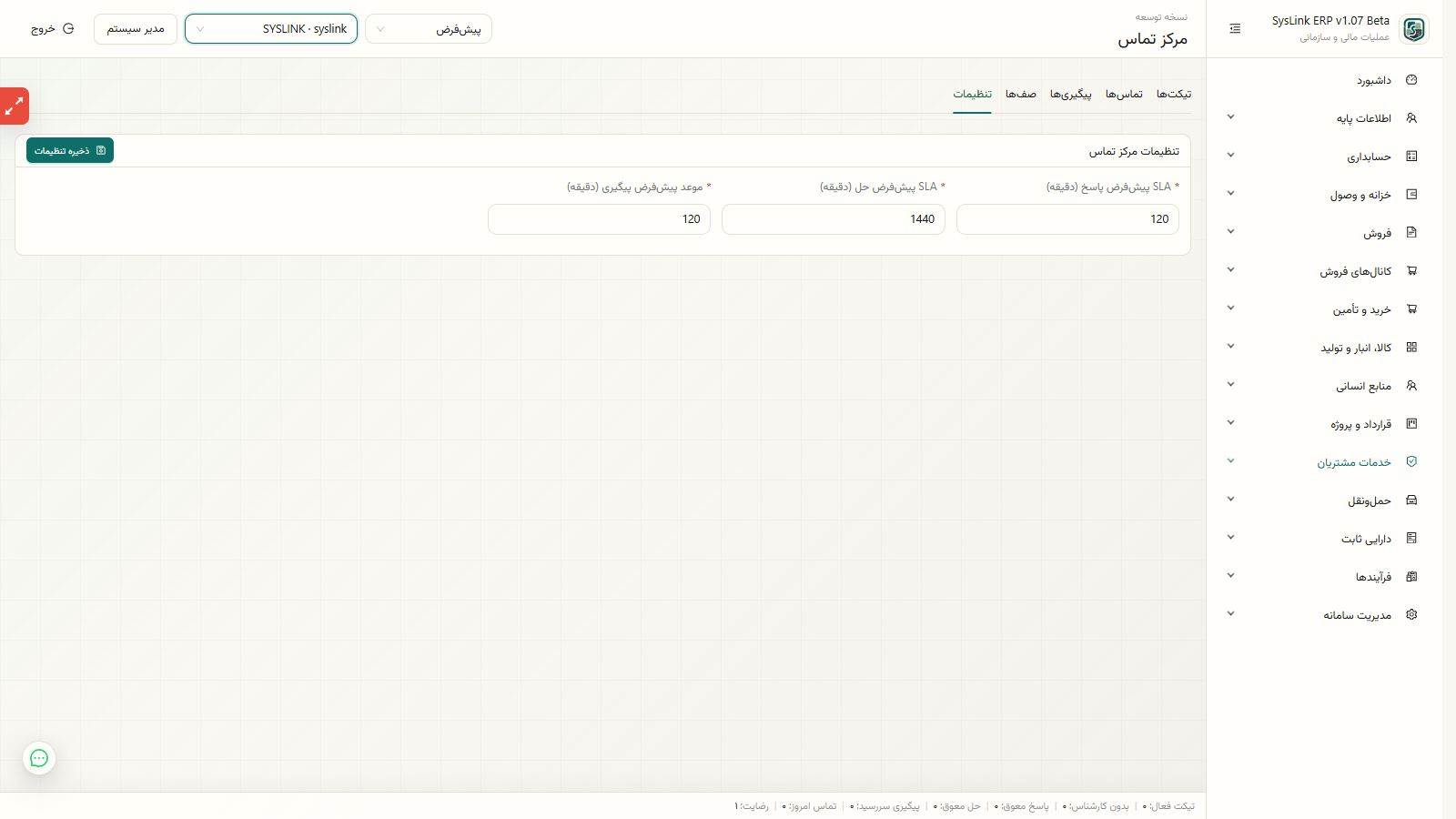Image resolution: width=1456 pixels, height=819 pixels.
Task: Click the مدیریت سامانه gear icon
Action: click(1411, 615)
